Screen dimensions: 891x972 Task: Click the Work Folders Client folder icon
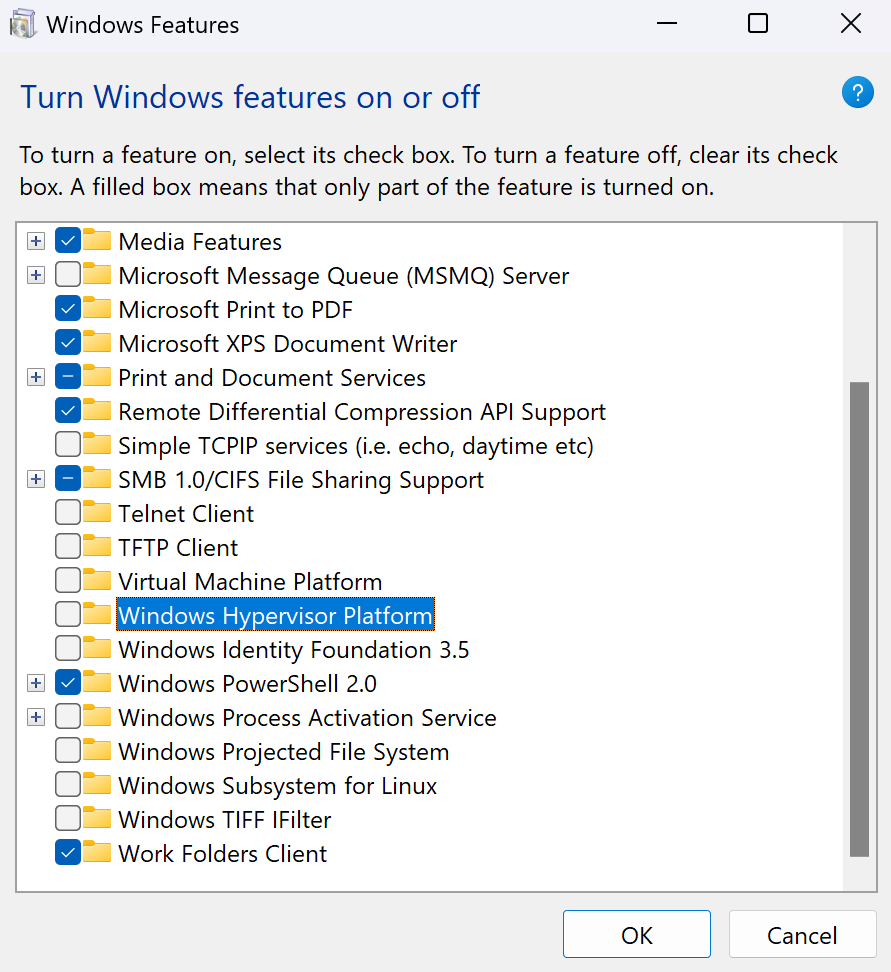tap(97, 853)
